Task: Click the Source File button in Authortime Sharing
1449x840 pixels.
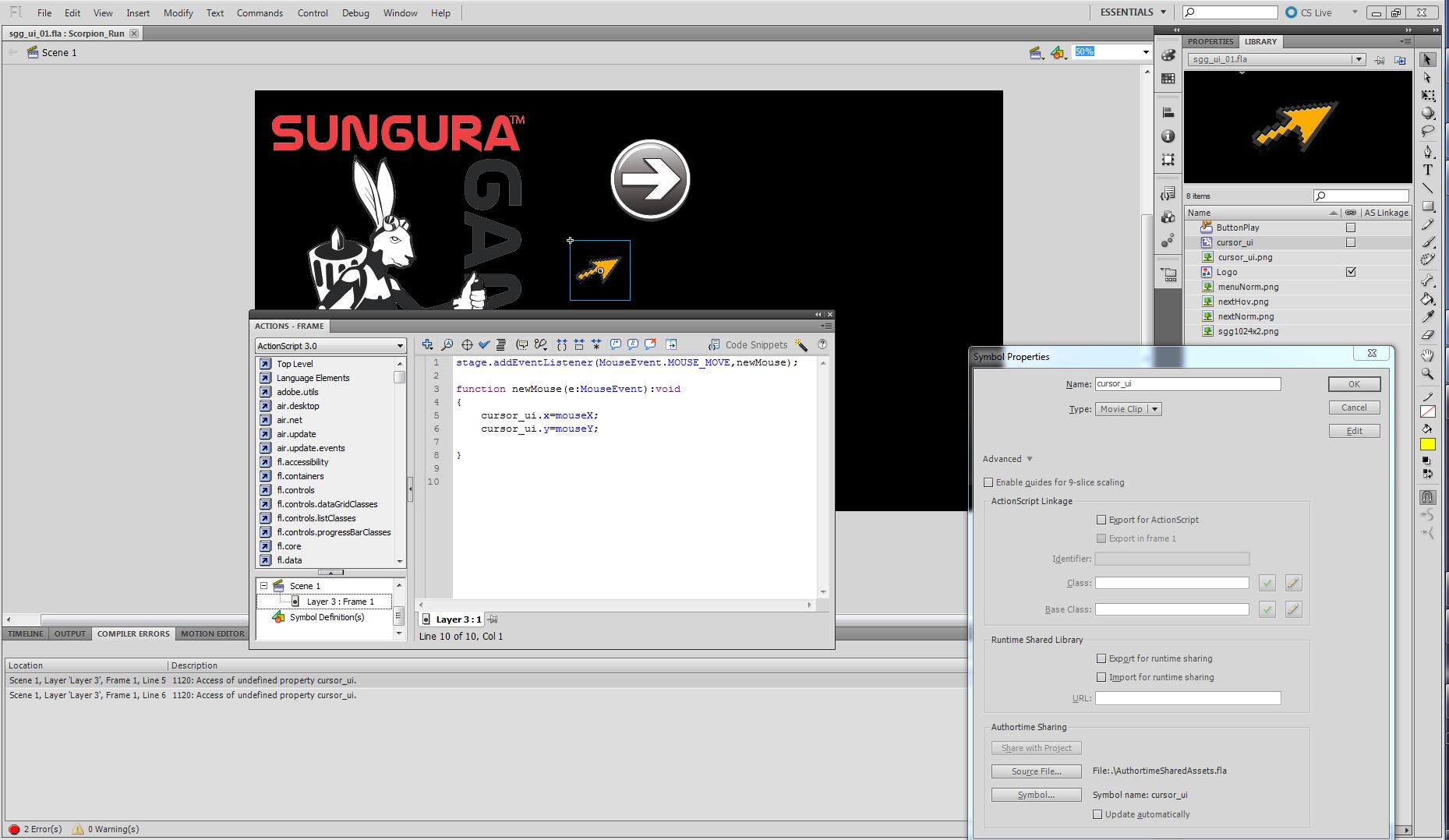Action: click(x=1035, y=771)
